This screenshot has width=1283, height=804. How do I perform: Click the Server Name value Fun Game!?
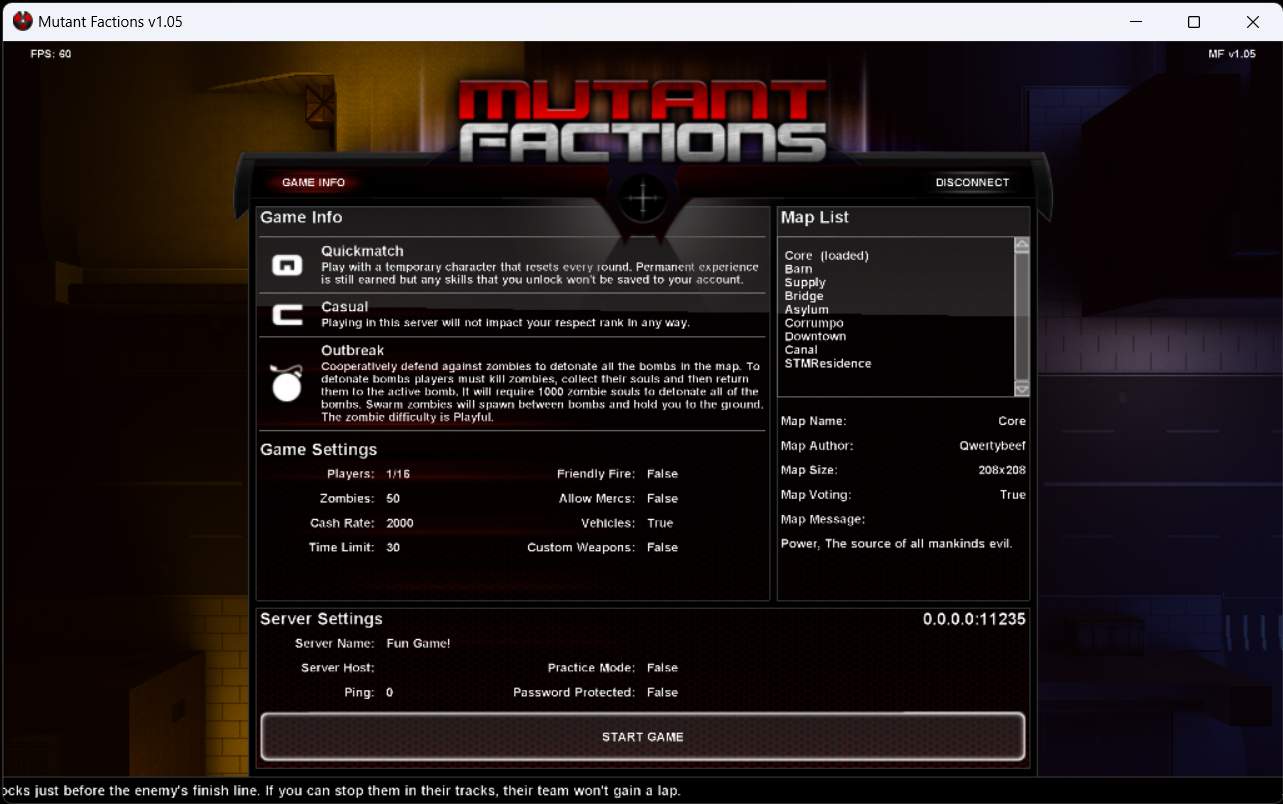click(x=418, y=644)
